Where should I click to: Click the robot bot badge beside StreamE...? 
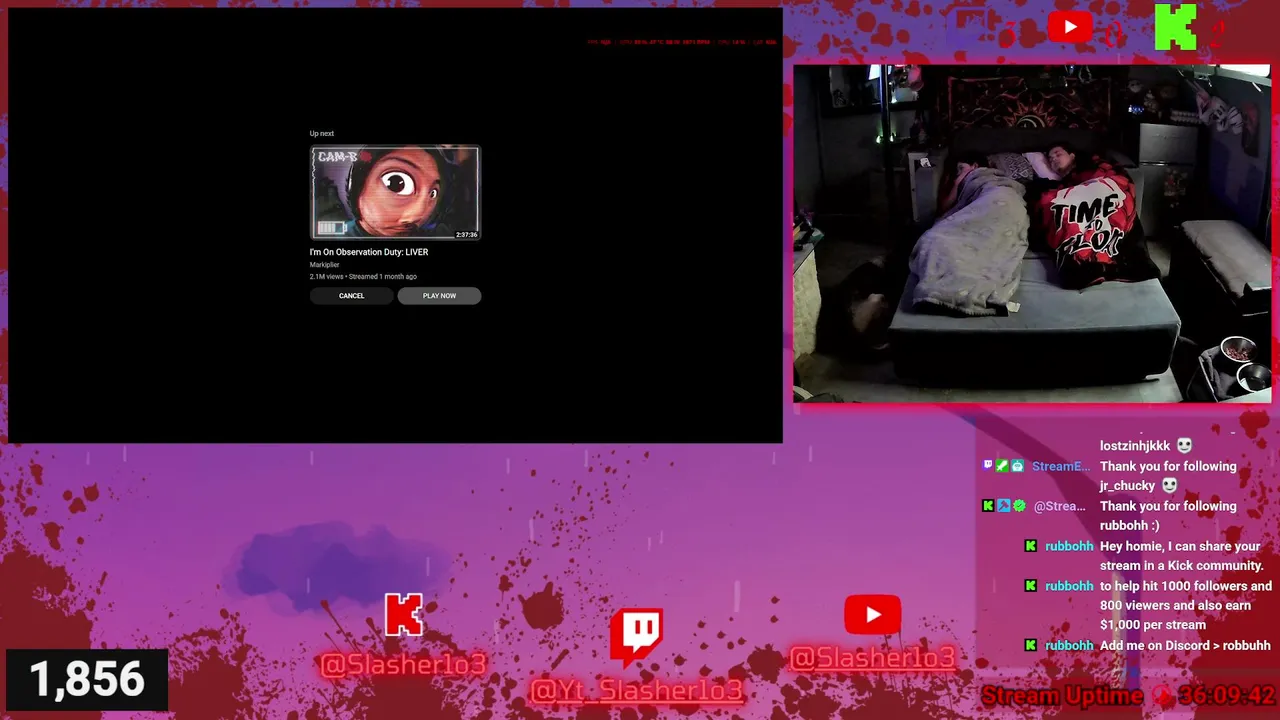click(1017, 466)
